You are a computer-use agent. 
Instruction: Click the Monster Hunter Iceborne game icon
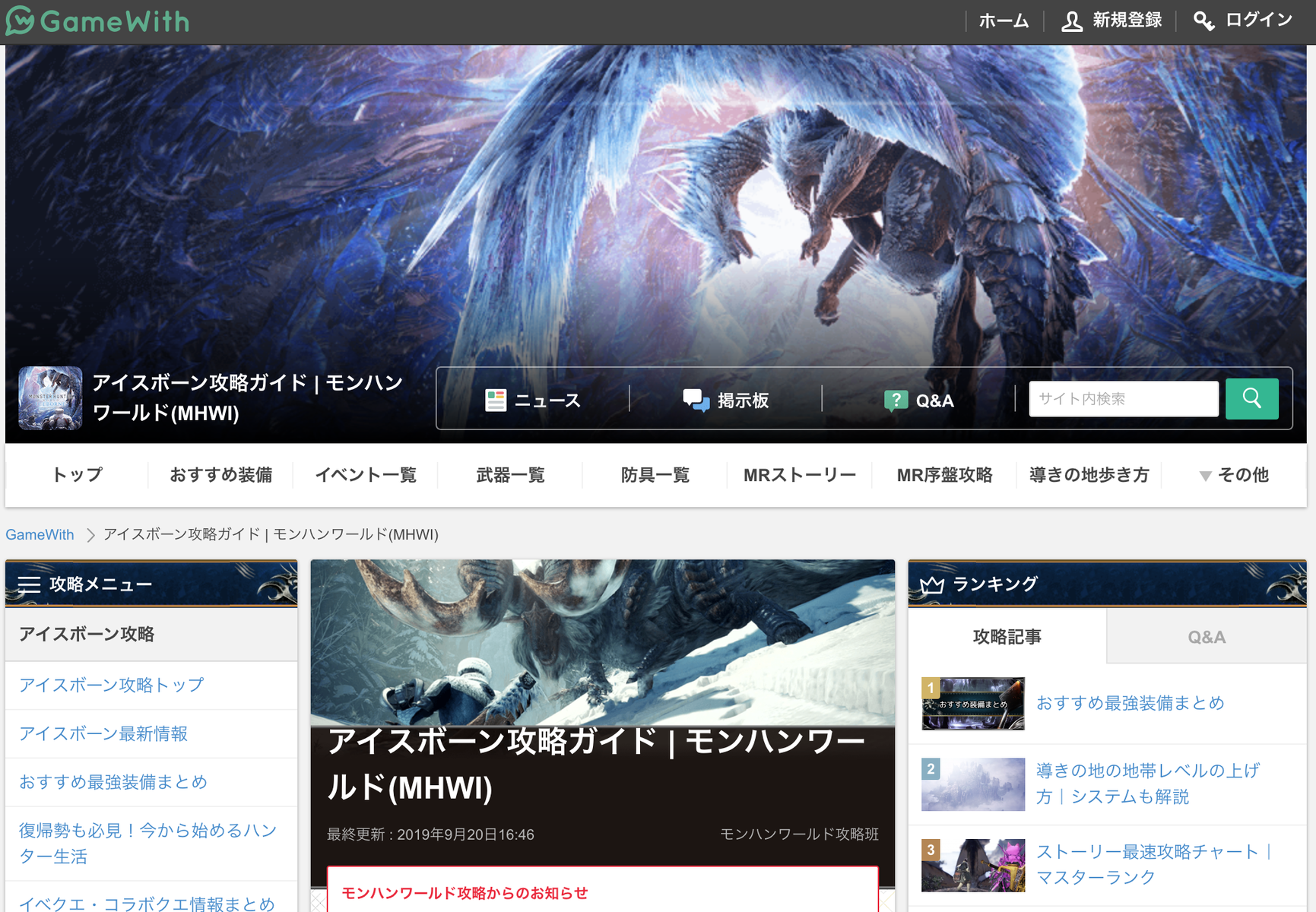[x=50, y=398]
